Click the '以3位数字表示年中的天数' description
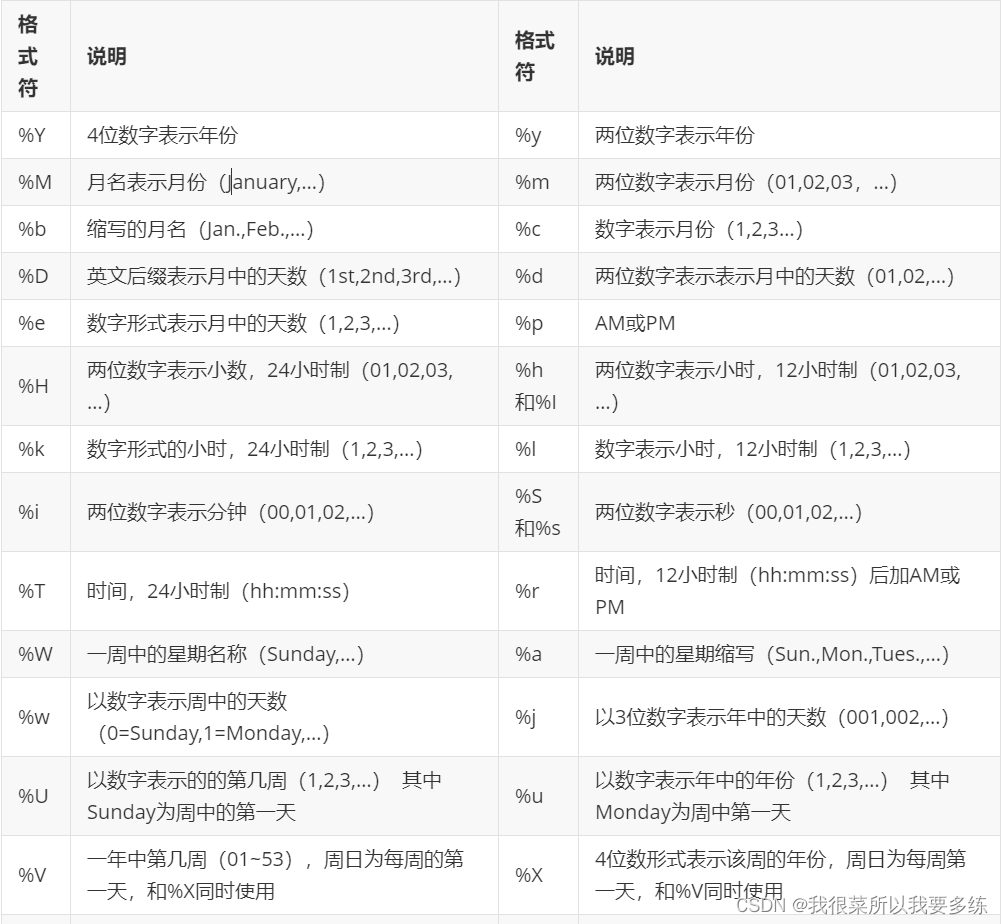 coord(772,717)
